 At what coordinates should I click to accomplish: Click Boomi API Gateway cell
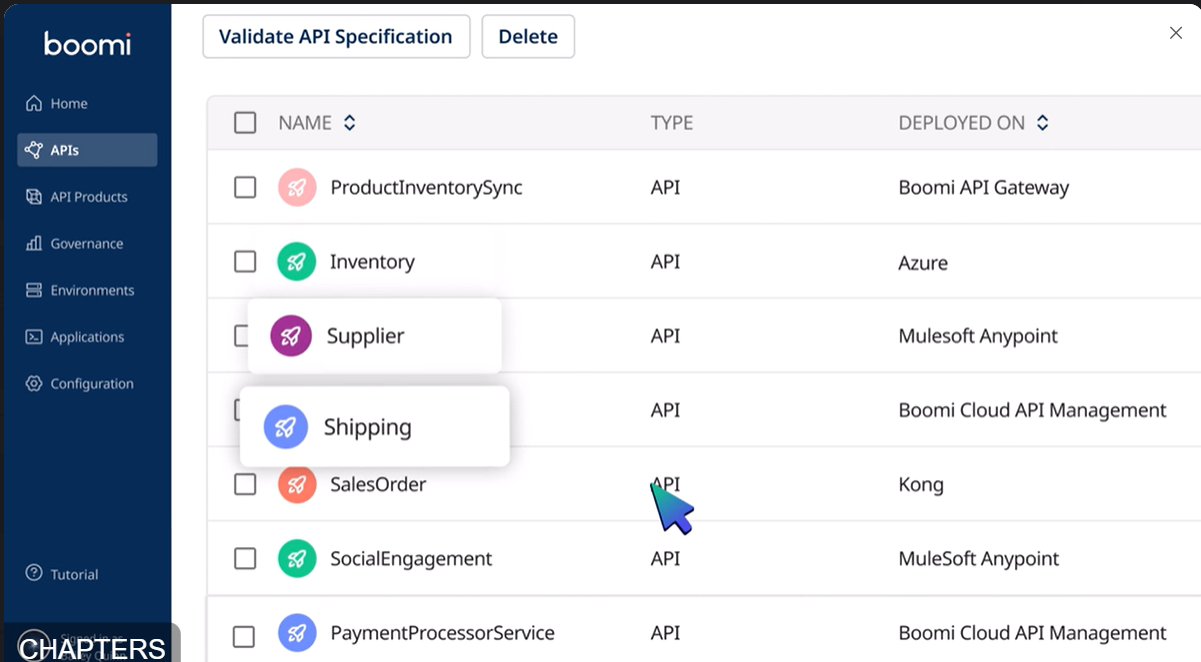tap(984, 187)
